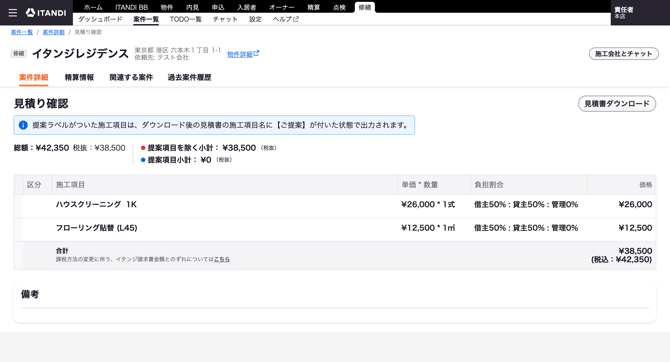
Task: Click the 見積り確認 heading
Action: [x=41, y=103]
